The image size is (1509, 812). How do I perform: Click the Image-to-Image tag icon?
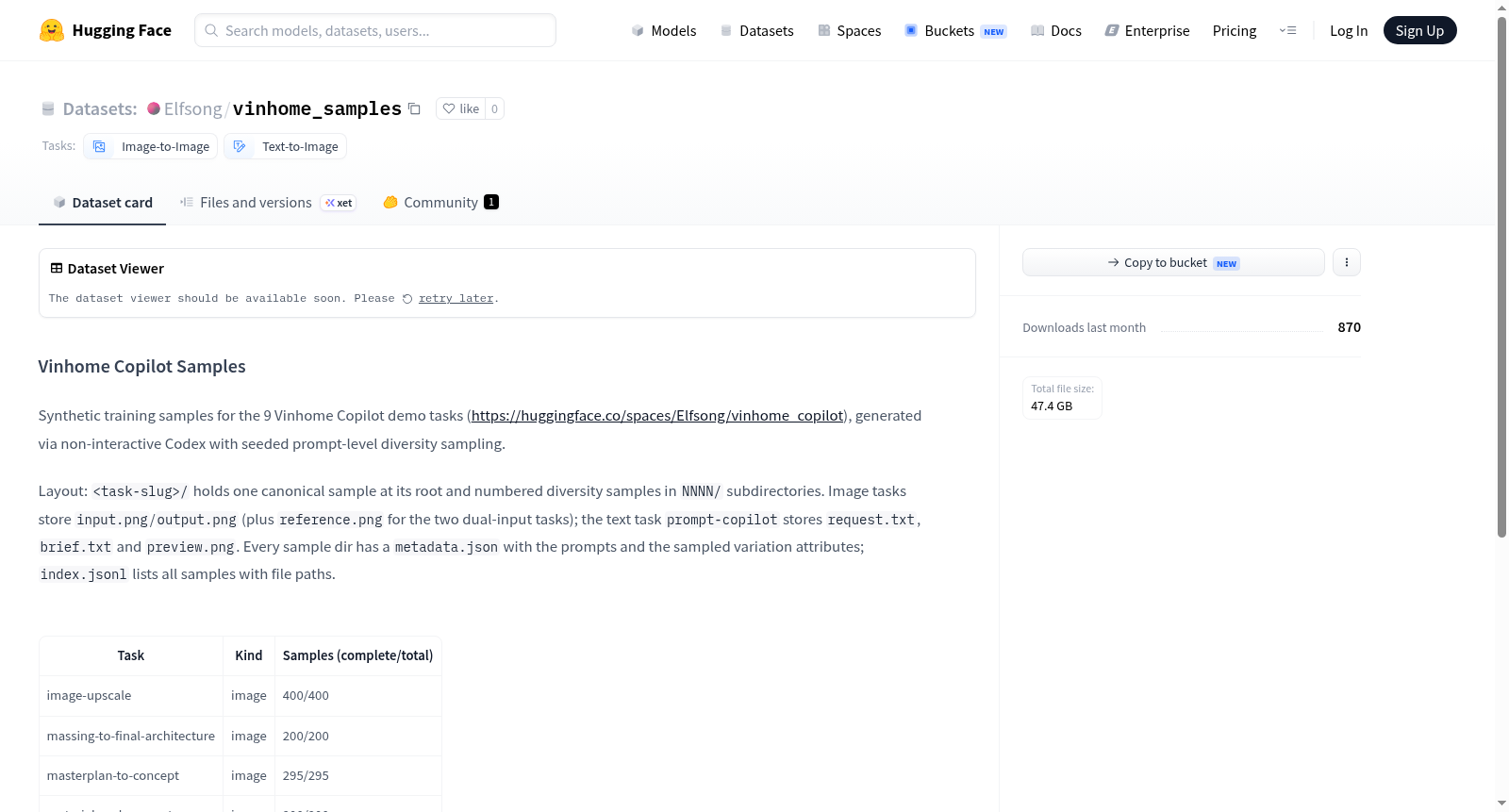tap(99, 146)
